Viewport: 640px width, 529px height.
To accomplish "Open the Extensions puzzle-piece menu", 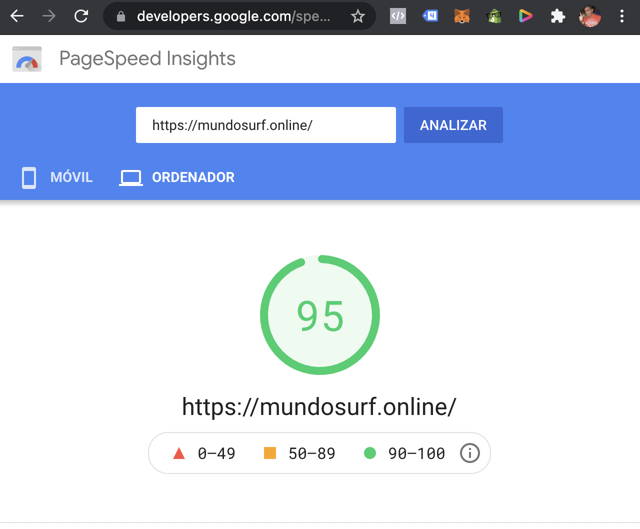I will click(558, 16).
